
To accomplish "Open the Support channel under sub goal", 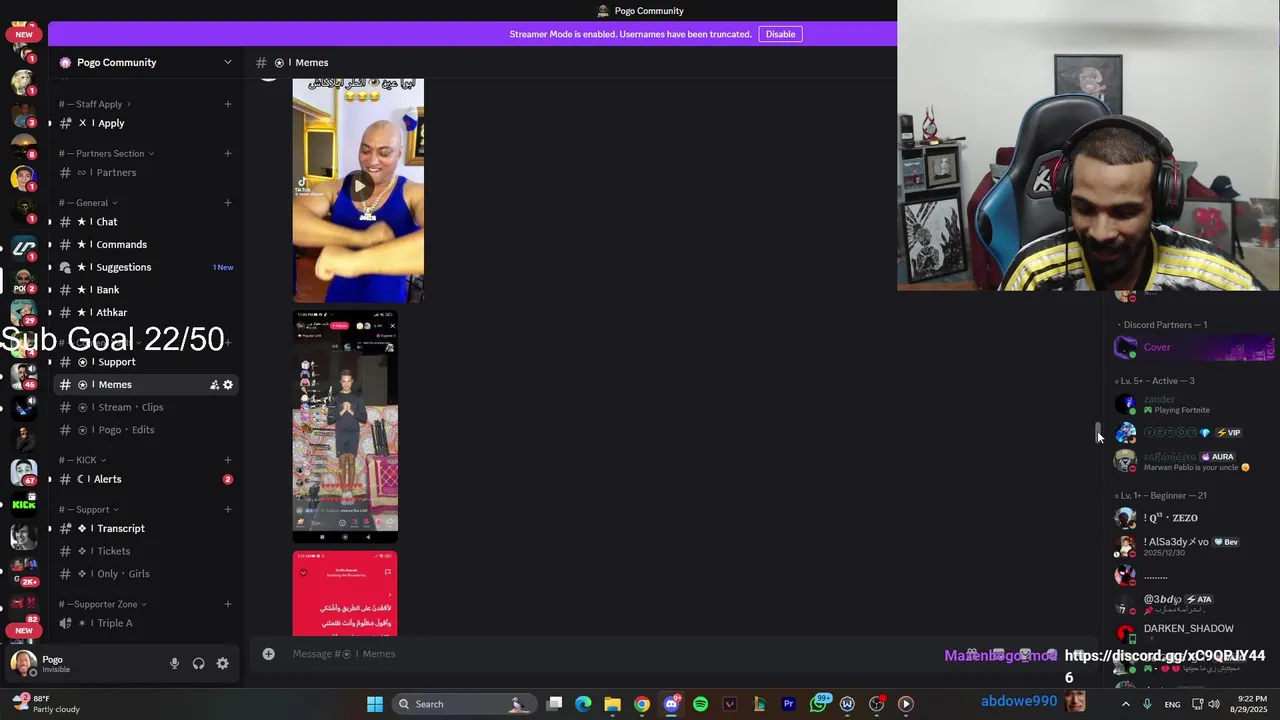I will coord(145,362).
